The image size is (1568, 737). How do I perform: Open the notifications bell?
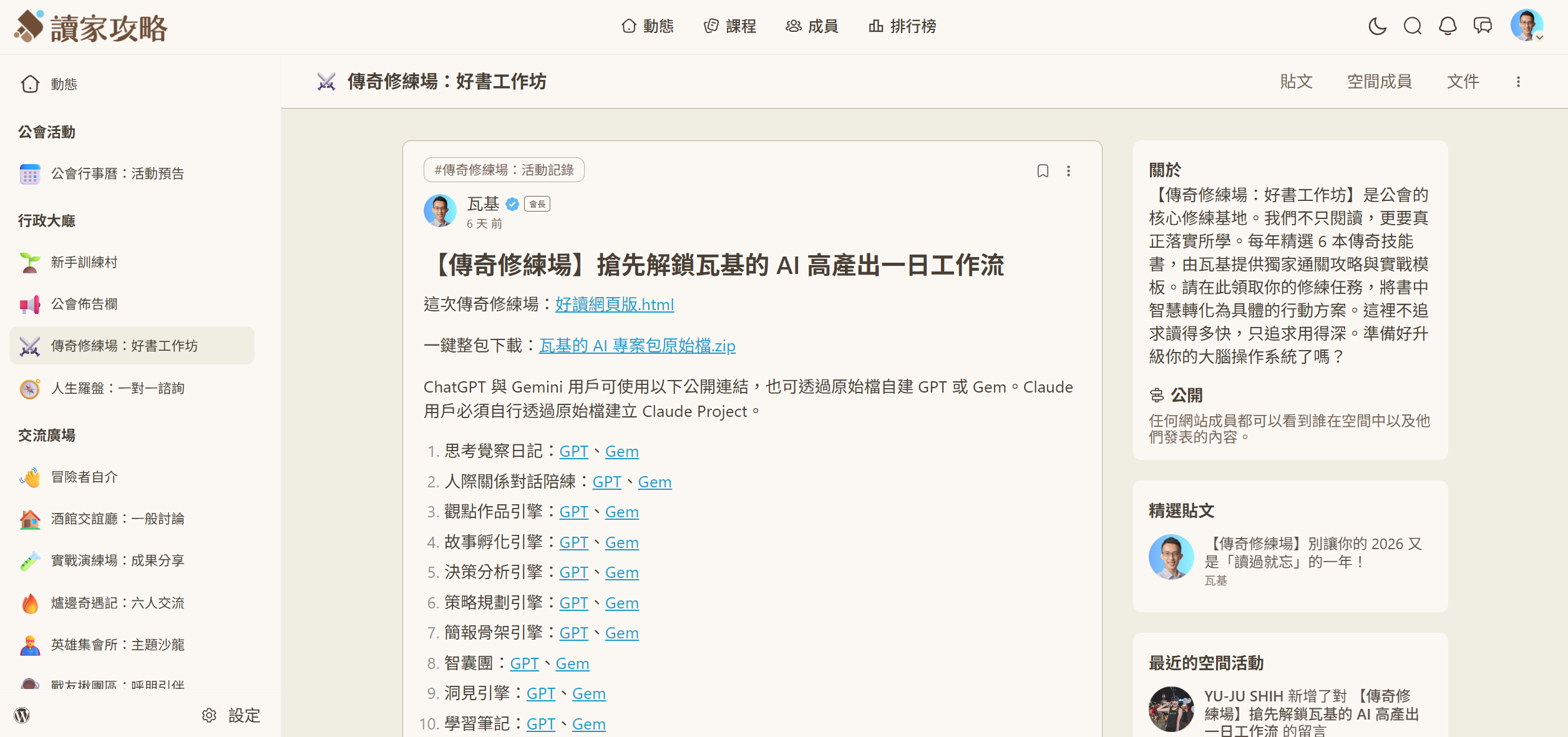click(x=1448, y=26)
